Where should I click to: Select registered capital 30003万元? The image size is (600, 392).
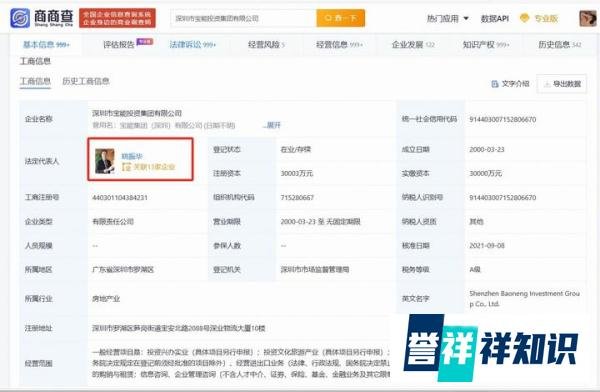tap(297, 173)
